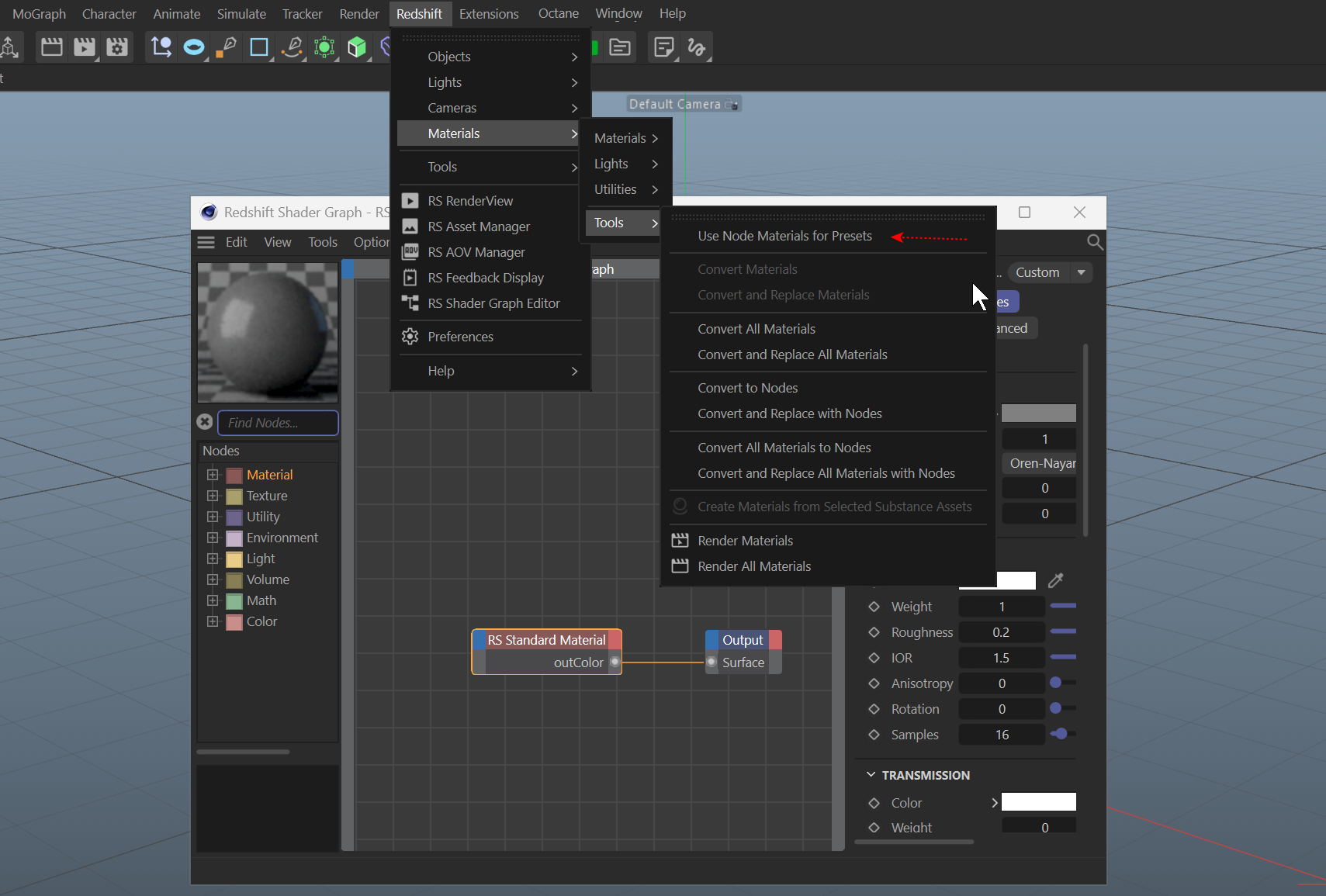Click the coordinate axis icon in toolbar

point(9,47)
